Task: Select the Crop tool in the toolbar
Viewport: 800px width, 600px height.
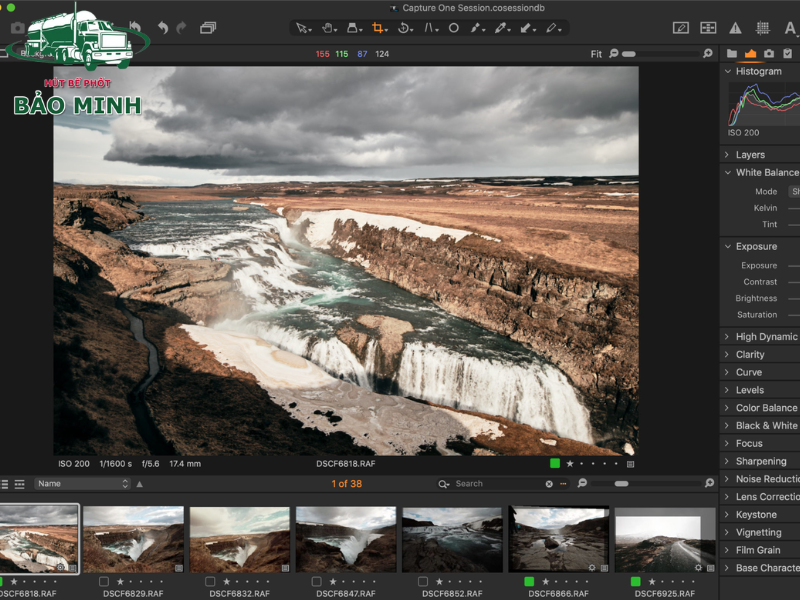Action: click(x=376, y=28)
